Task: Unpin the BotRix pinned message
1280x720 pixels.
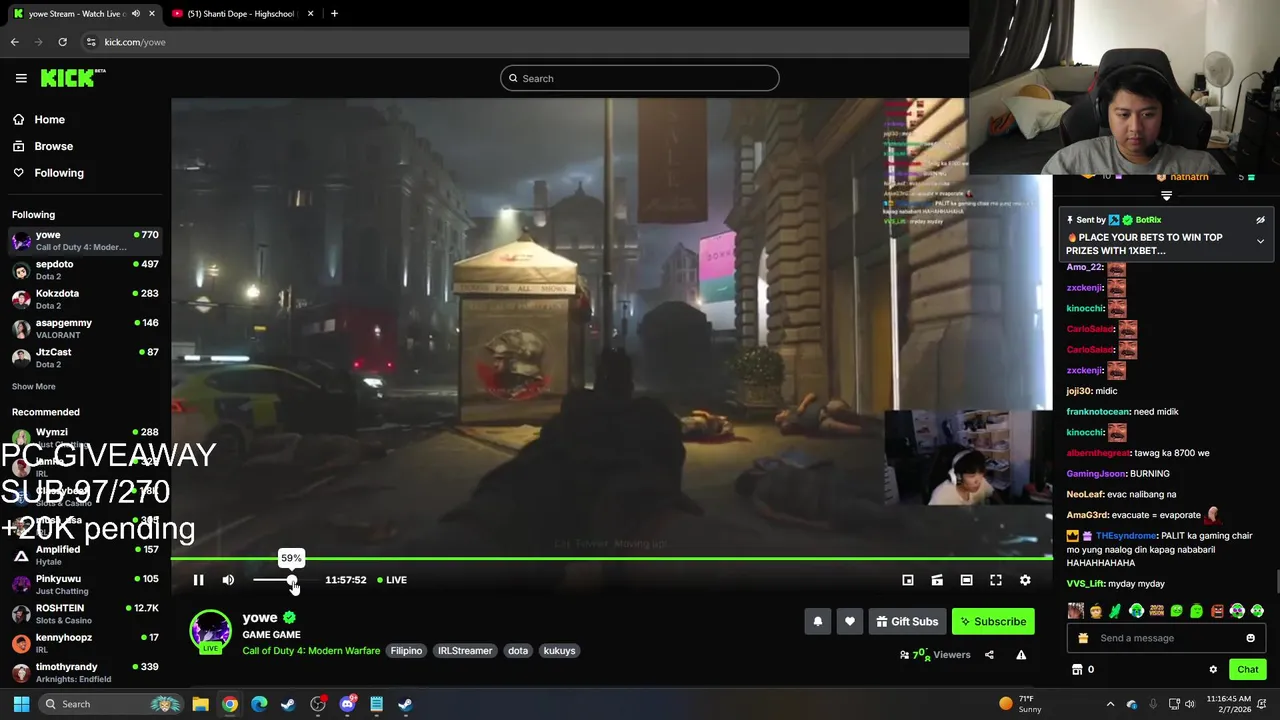Action: 1260,220
